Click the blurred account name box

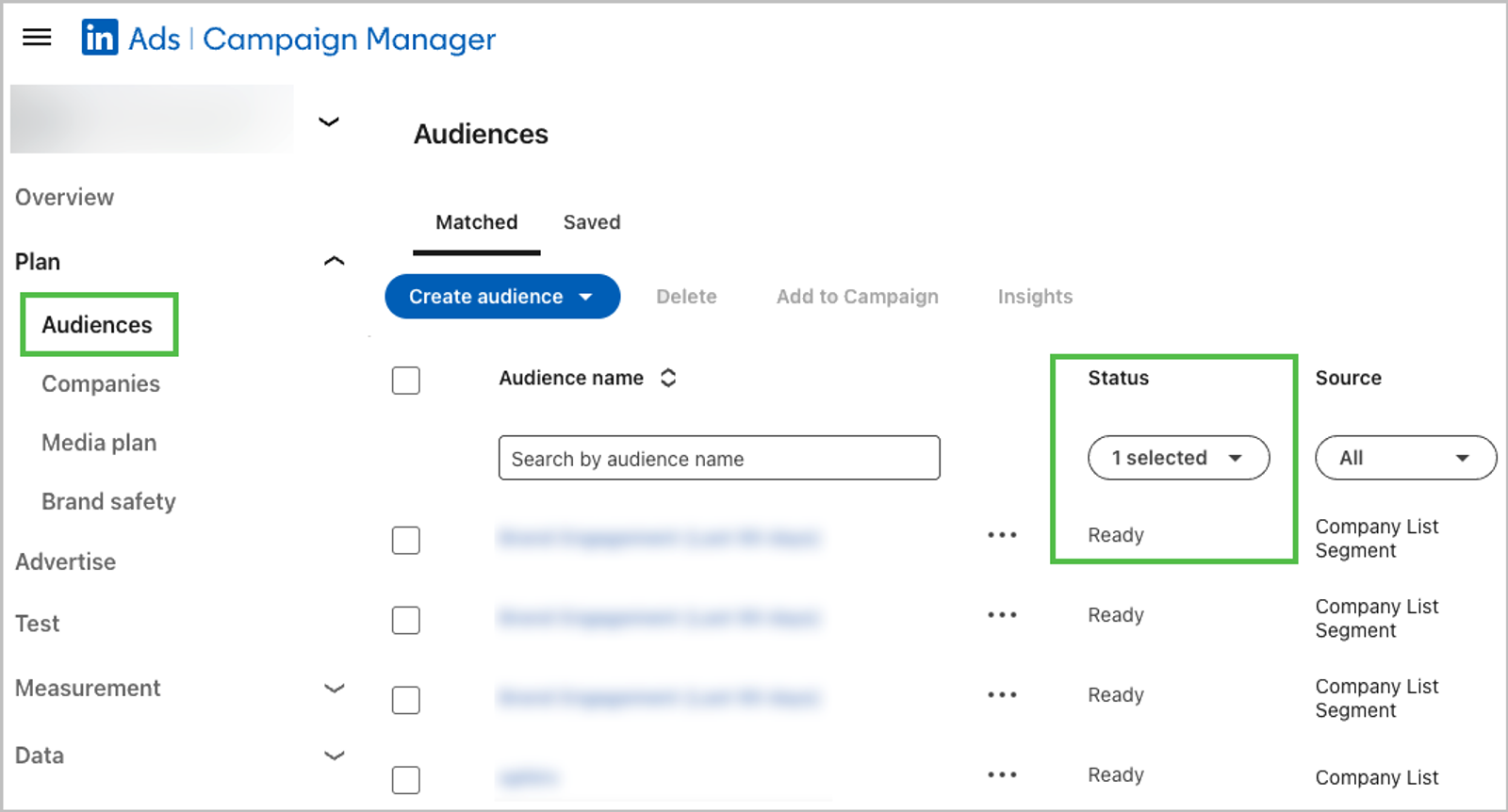click(x=152, y=119)
